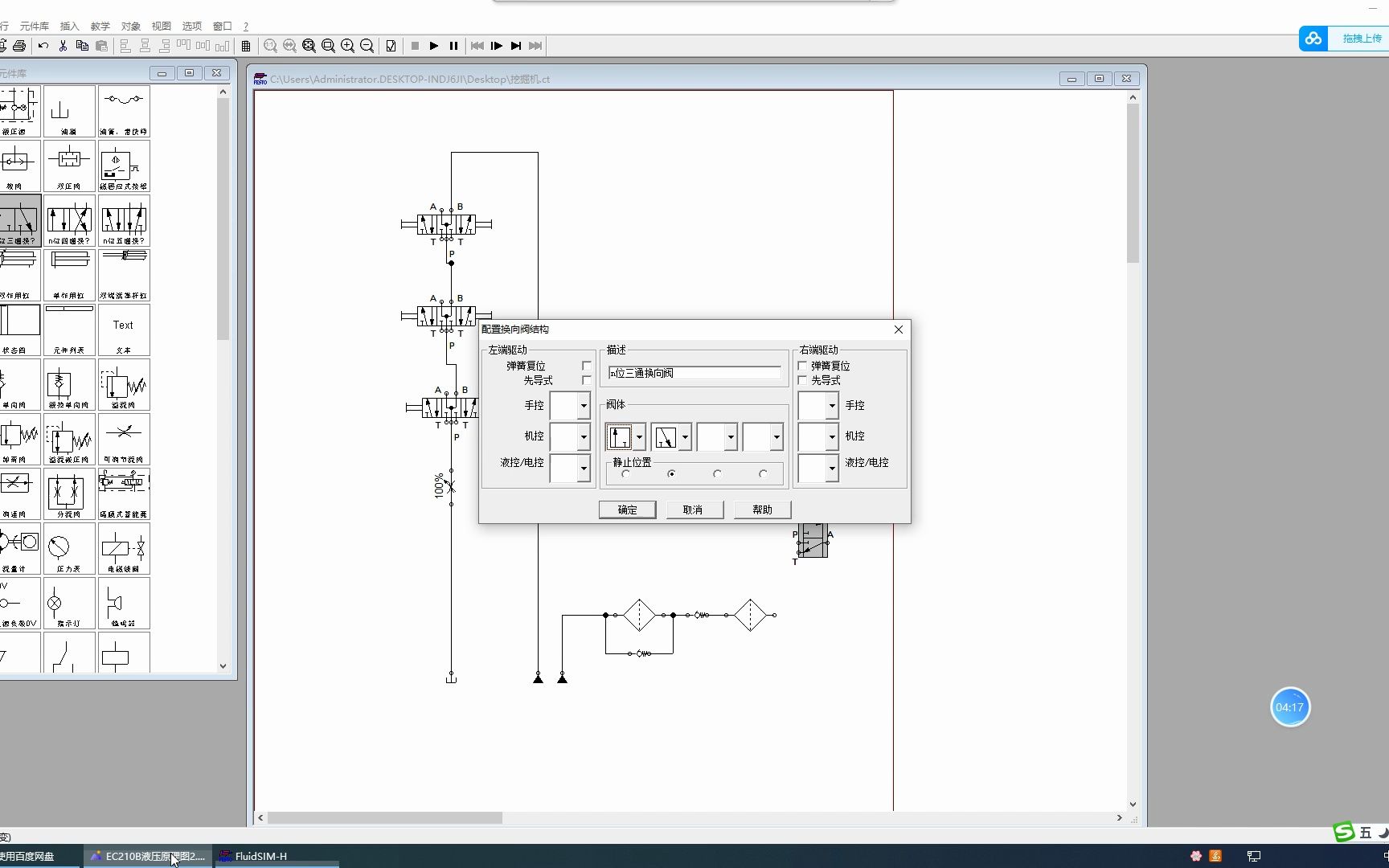Pause the simulation from the toolbar
This screenshot has width=1389, height=868.
coord(453,46)
